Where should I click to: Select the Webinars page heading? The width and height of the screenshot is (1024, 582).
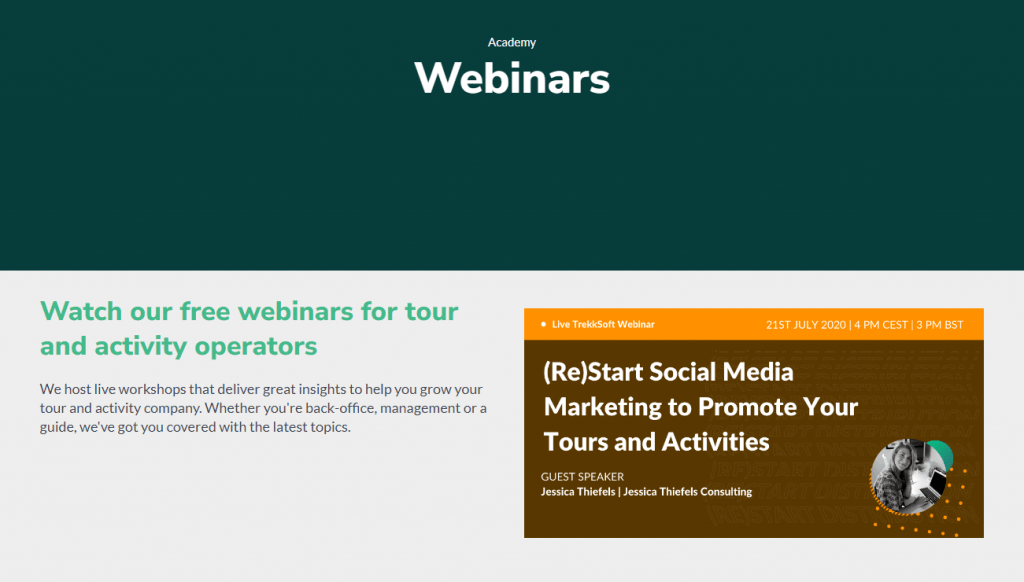pos(511,80)
